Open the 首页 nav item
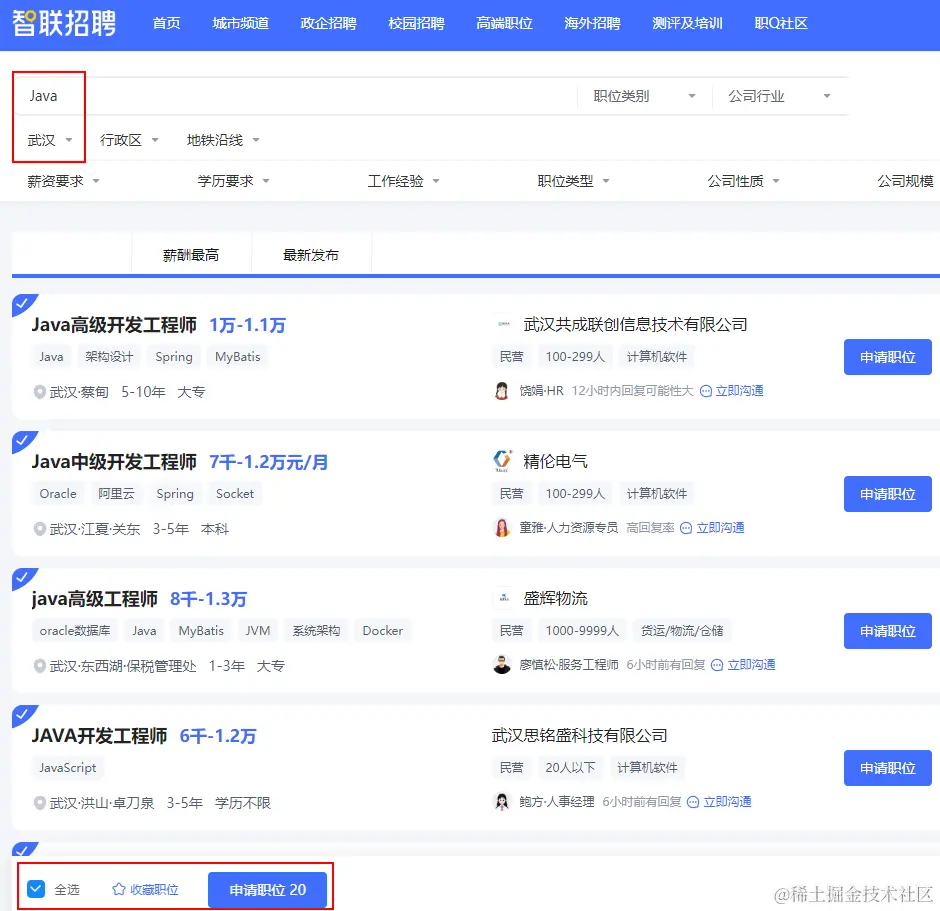Image resolution: width=940 pixels, height=911 pixels. [x=166, y=23]
